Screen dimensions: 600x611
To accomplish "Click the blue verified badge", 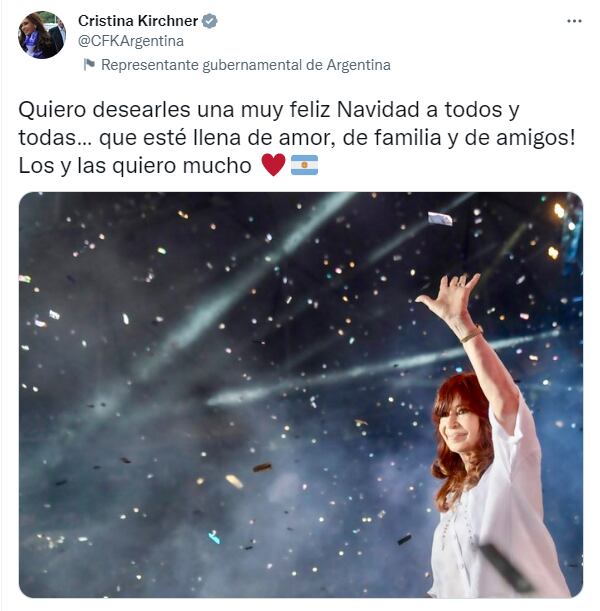I will coord(210,21).
